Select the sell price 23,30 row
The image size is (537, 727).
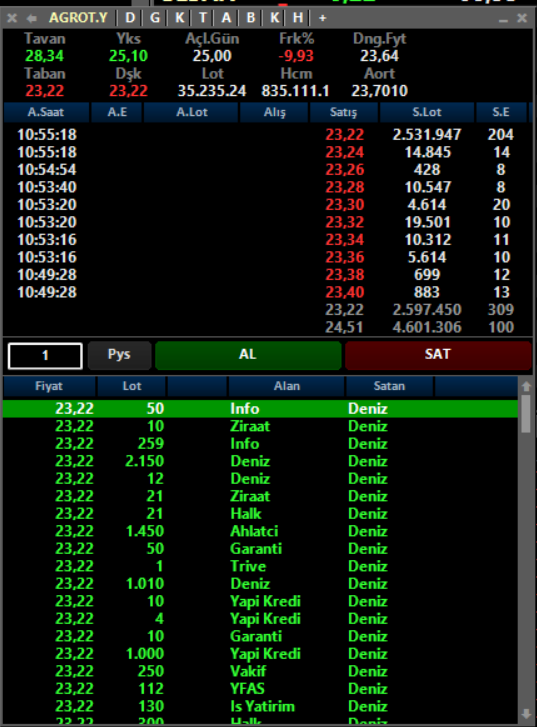345,205
